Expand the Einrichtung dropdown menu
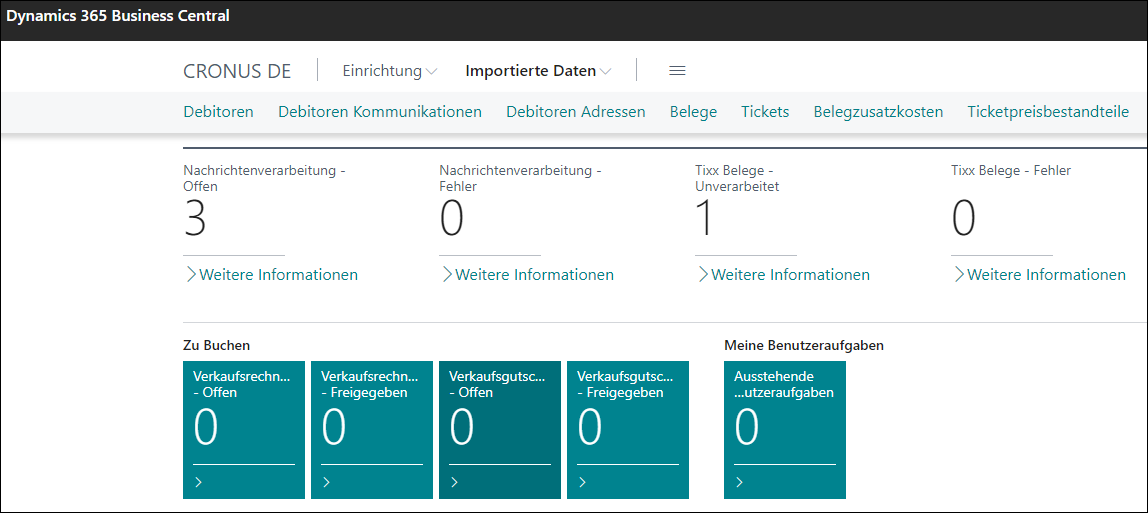Viewport: 1148px width, 513px height. 390,71
